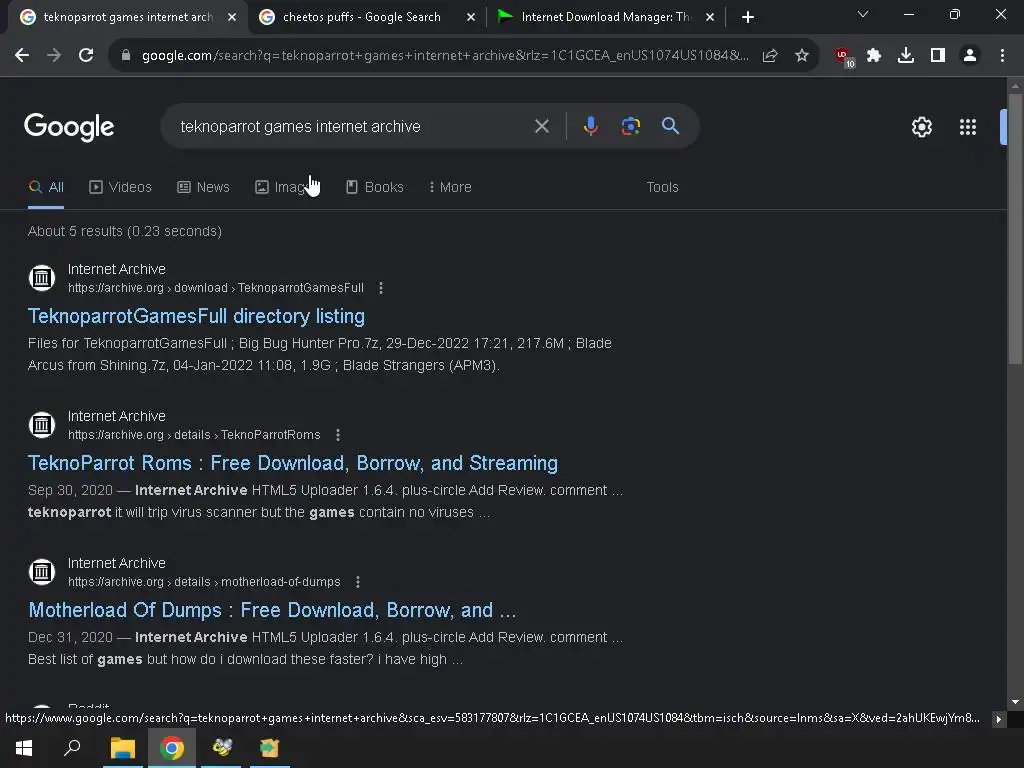Start voice search with microphone icon
The image size is (1024, 768).
(590, 126)
